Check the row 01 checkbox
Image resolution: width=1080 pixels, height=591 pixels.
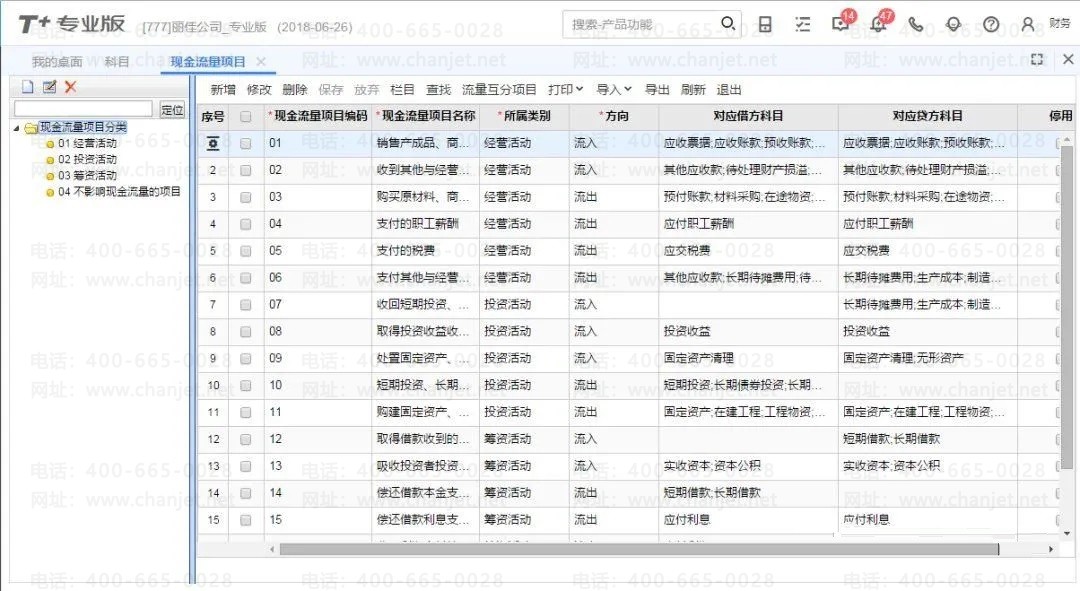point(245,143)
